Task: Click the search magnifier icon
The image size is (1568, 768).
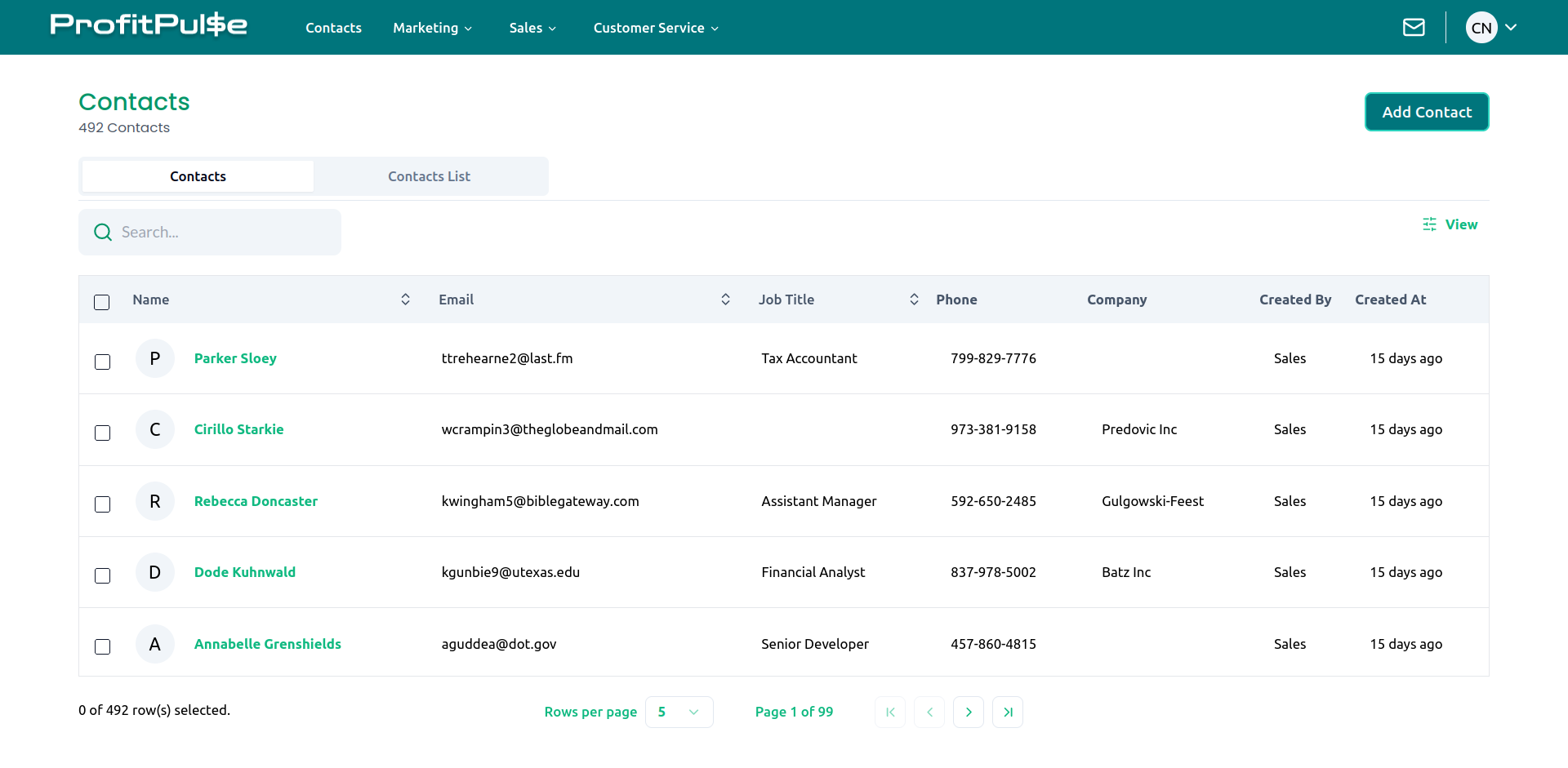Action: [103, 233]
